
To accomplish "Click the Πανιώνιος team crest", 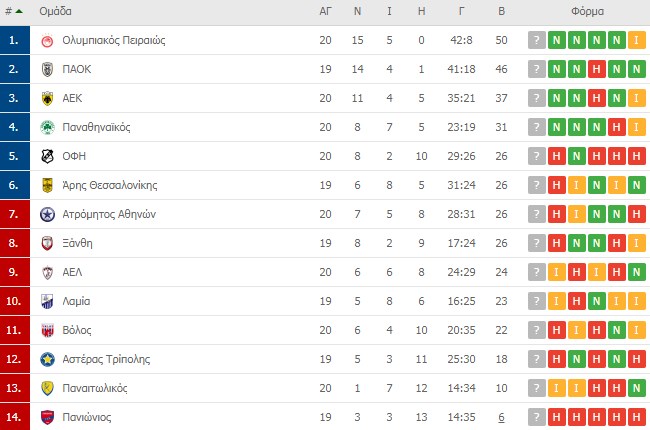I will 47,417.
